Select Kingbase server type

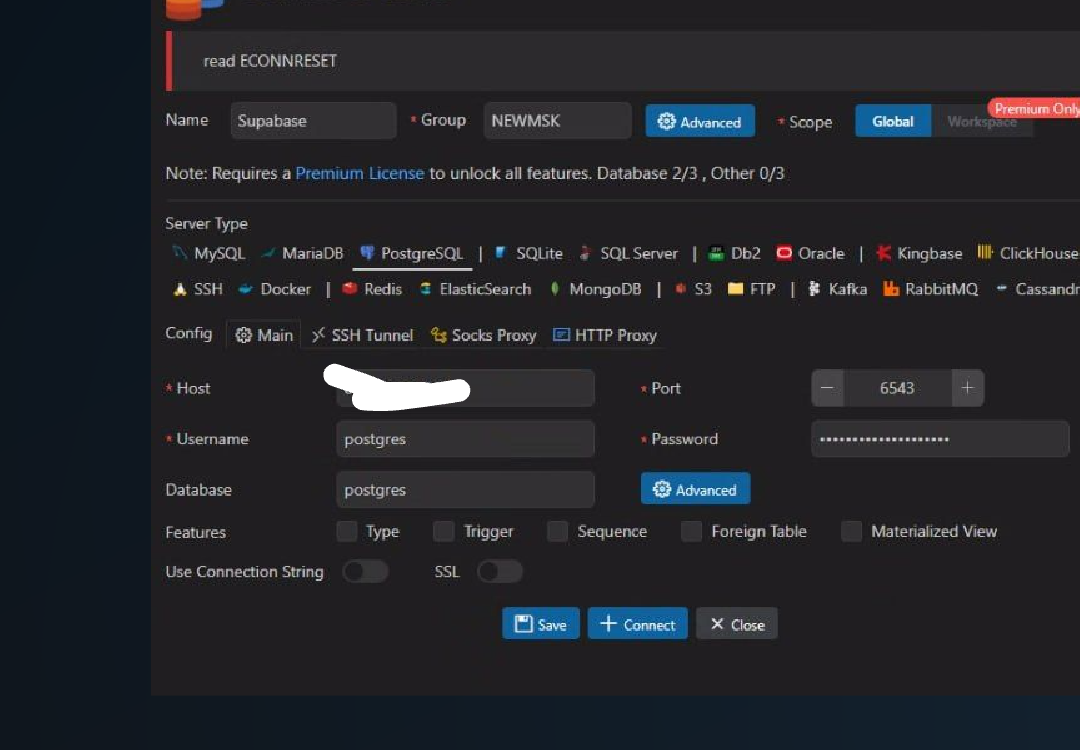(x=919, y=253)
